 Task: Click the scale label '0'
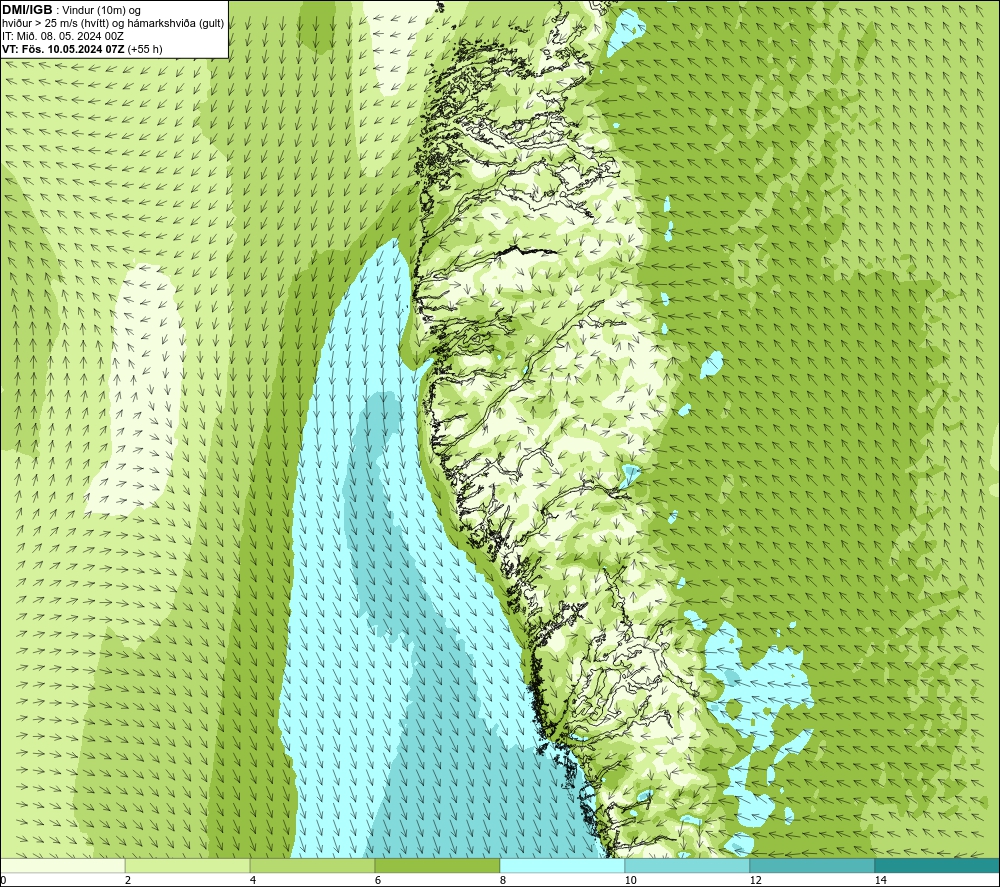tap(3, 880)
